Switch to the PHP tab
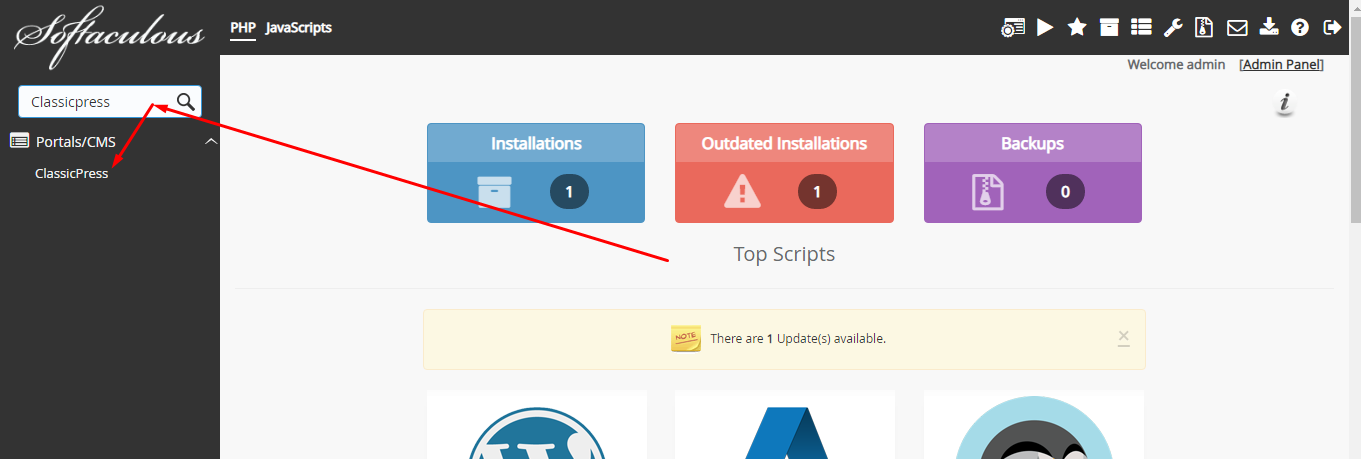This screenshot has width=1361, height=459. click(243, 27)
